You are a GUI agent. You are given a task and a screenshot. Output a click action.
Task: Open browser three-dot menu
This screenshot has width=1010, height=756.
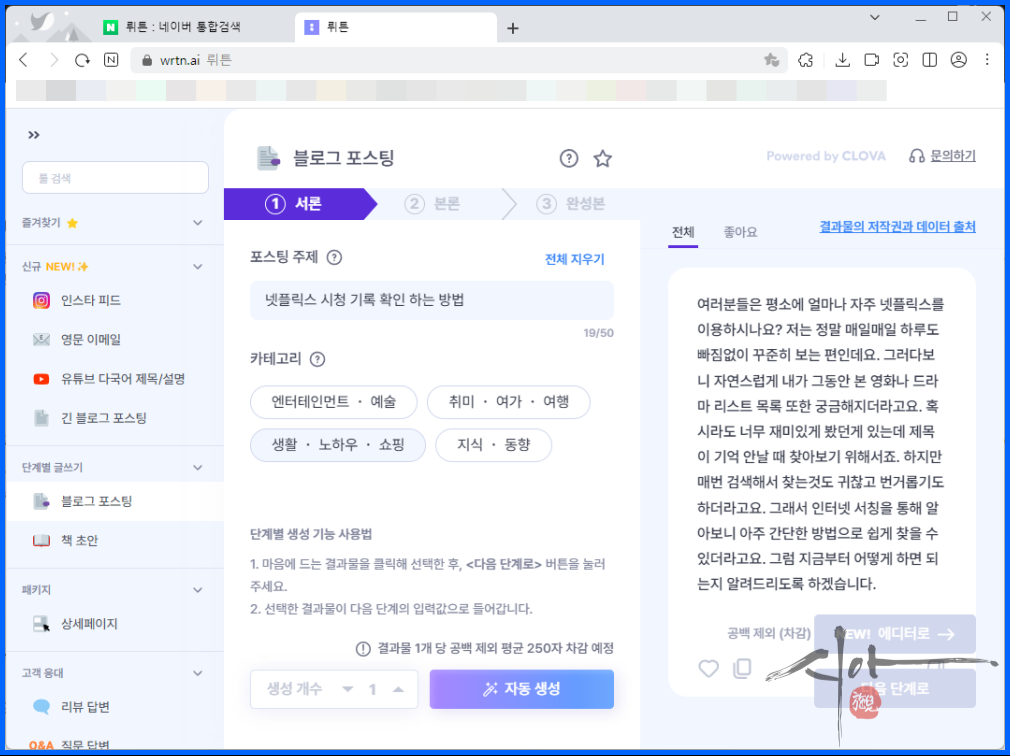[x=987, y=60]
